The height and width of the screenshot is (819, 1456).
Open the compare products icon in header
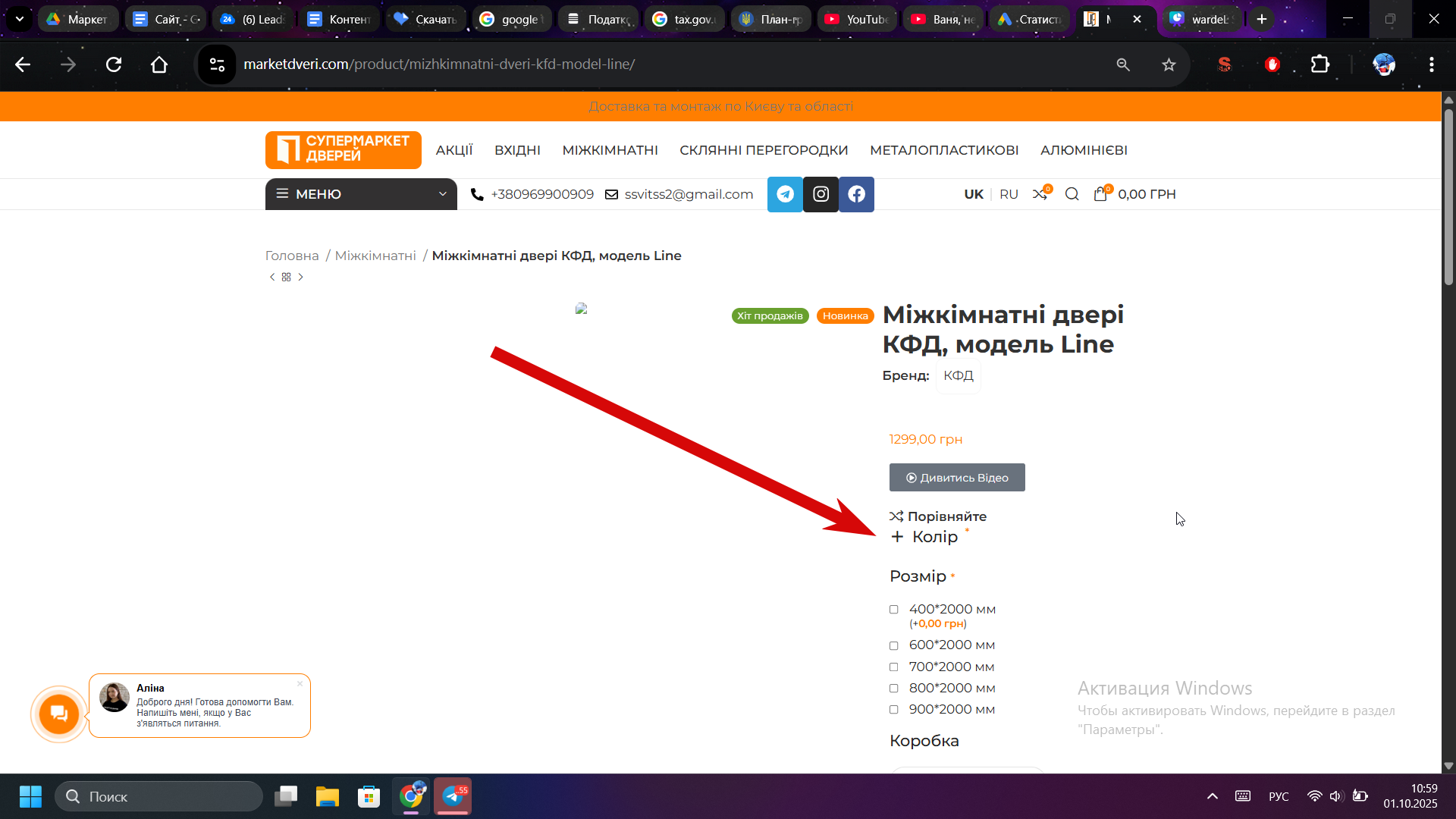1040,194
